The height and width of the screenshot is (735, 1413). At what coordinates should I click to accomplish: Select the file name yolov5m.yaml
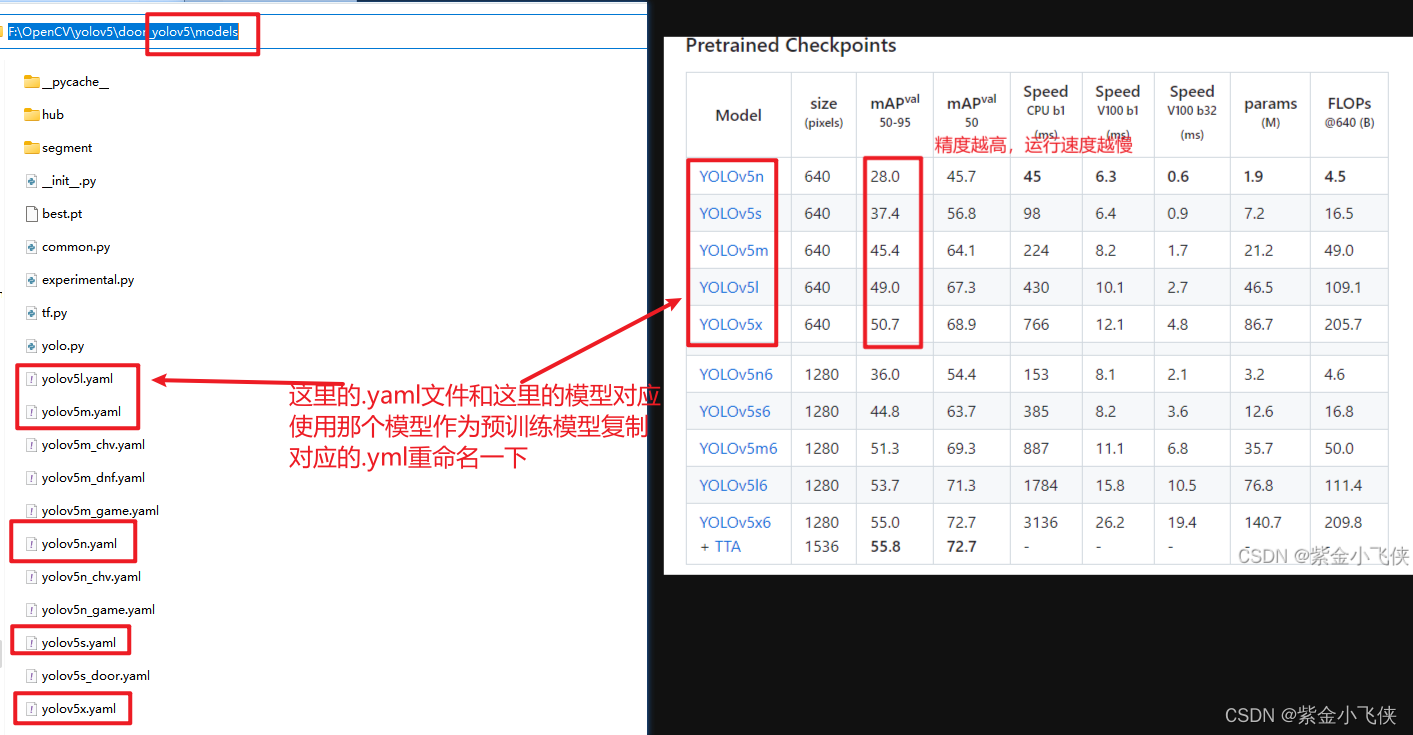click(81, 412)
